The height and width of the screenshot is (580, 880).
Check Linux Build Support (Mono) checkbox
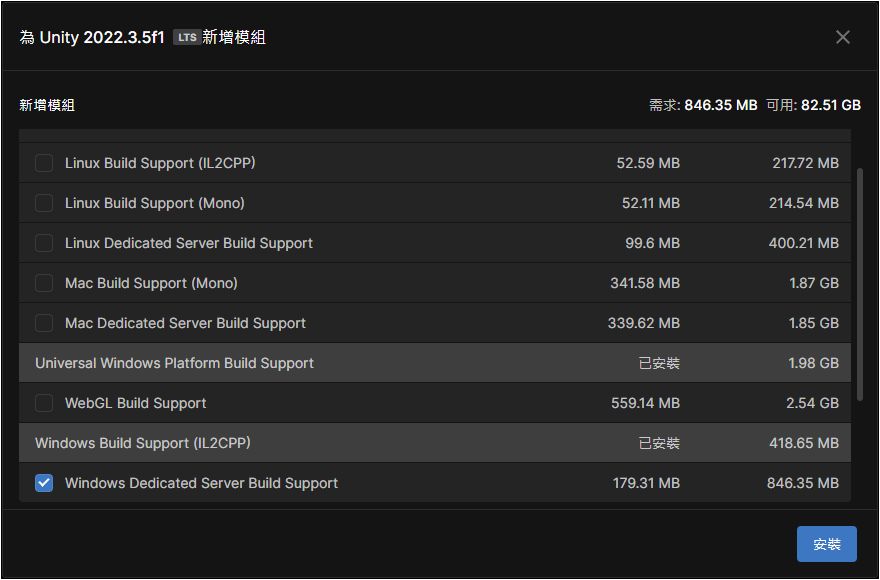tap(44, 203)
